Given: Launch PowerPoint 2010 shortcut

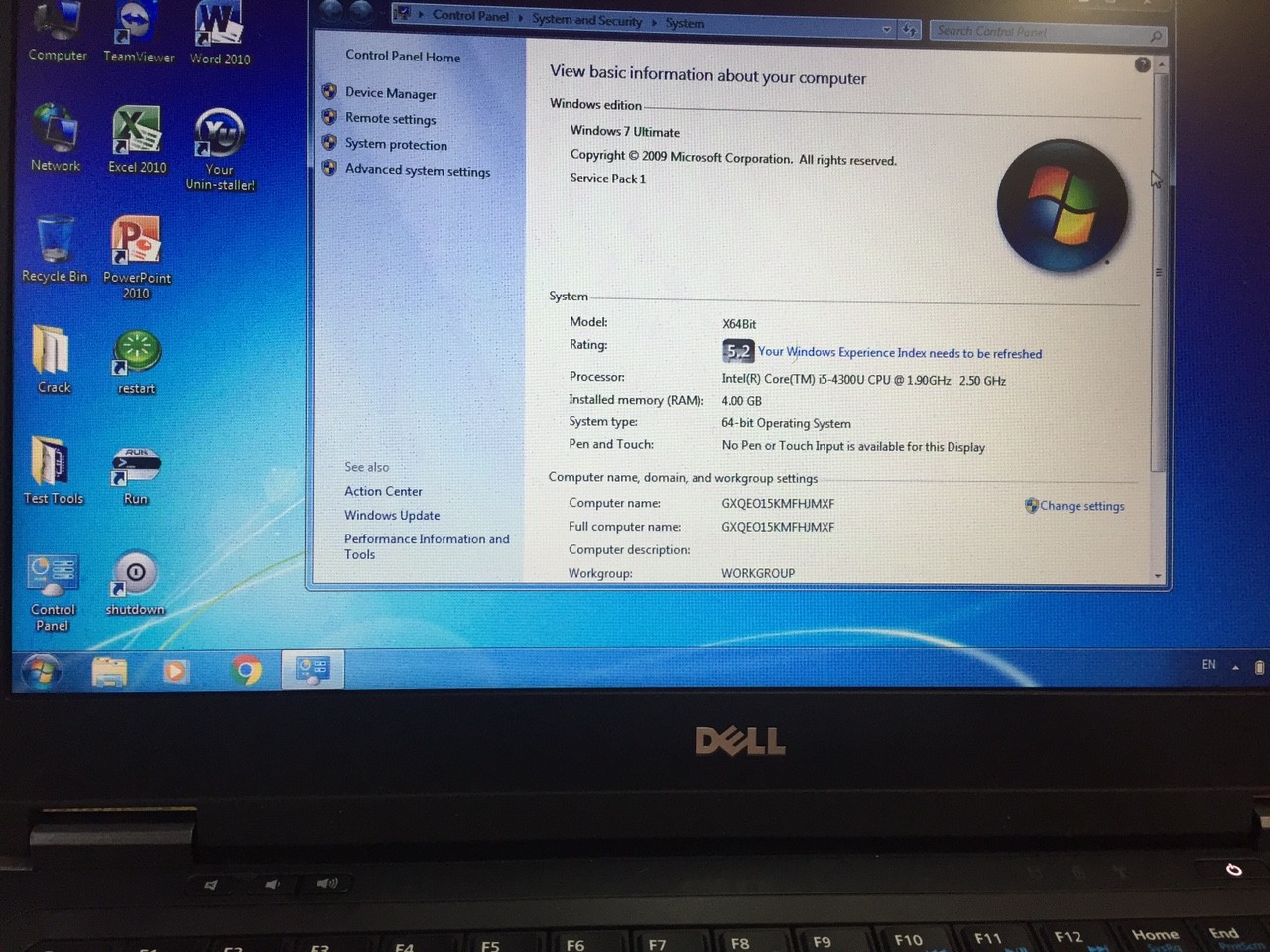Looking at the screenshot, I should point(137,257).
